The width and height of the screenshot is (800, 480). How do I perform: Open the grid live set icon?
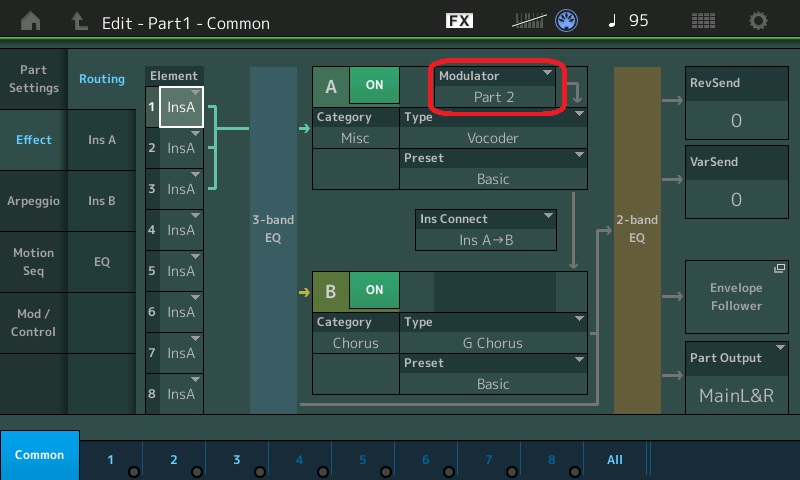pos(703,21)
